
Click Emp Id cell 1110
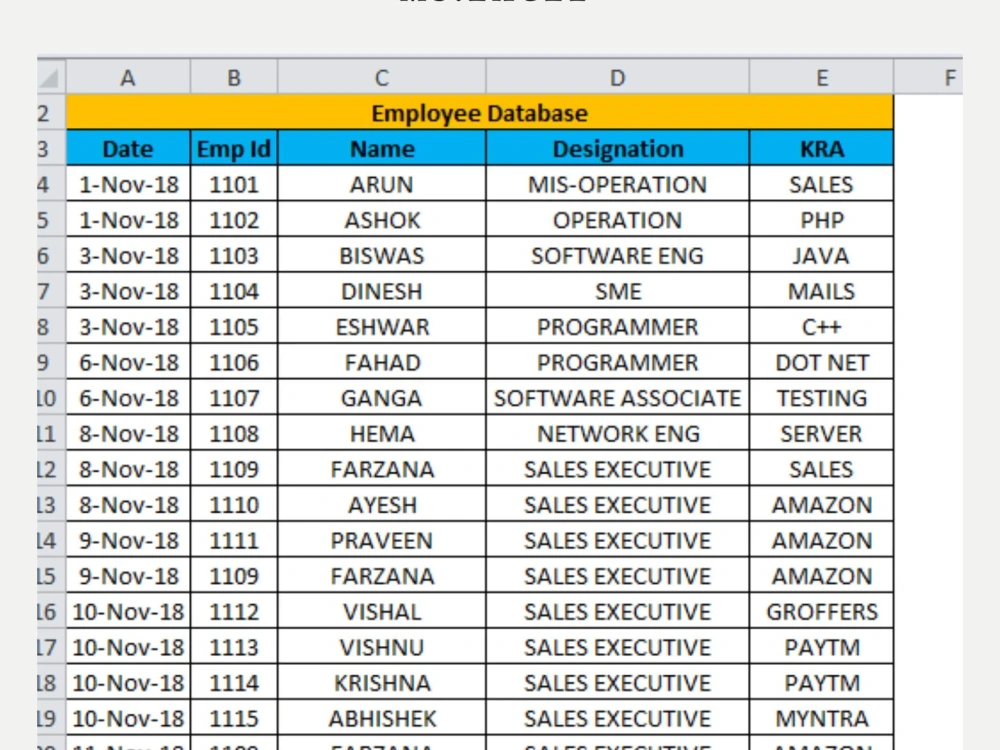point(234,504)
